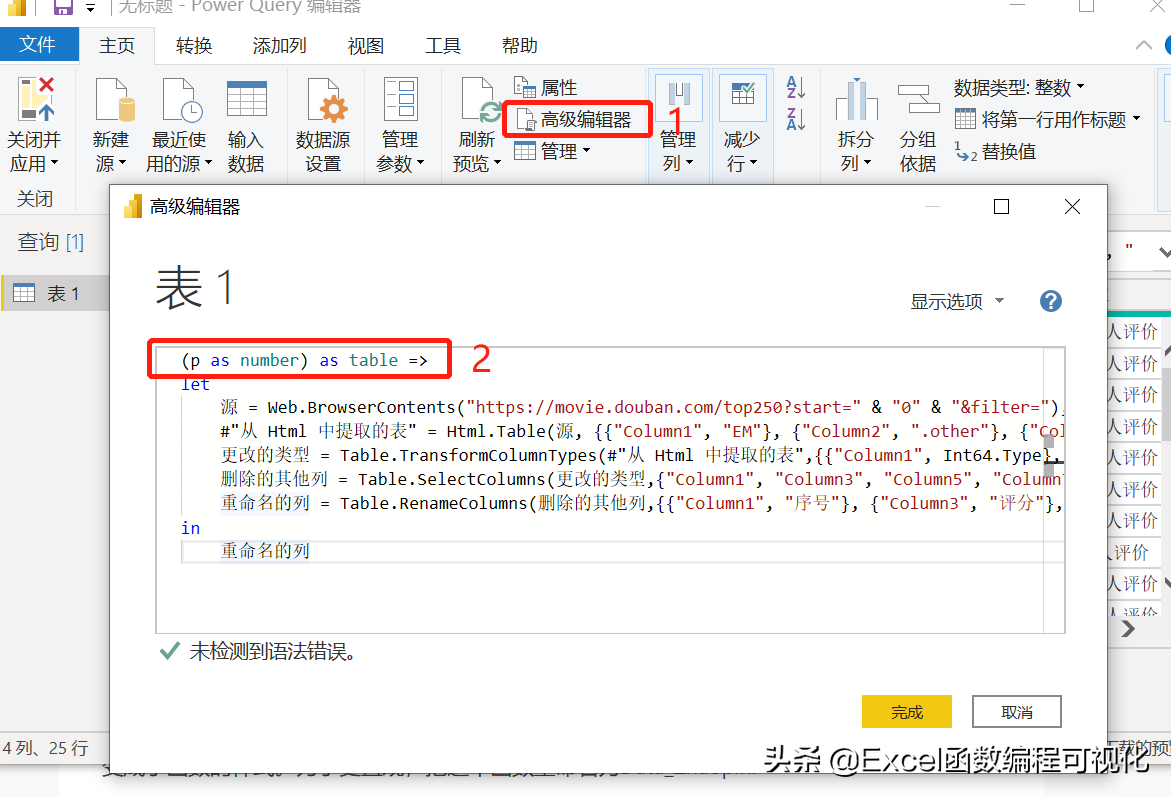Screen dimensions: 1171x797
Task: Click the Table.SelectColumns code line
Action: tap(641, 480)
